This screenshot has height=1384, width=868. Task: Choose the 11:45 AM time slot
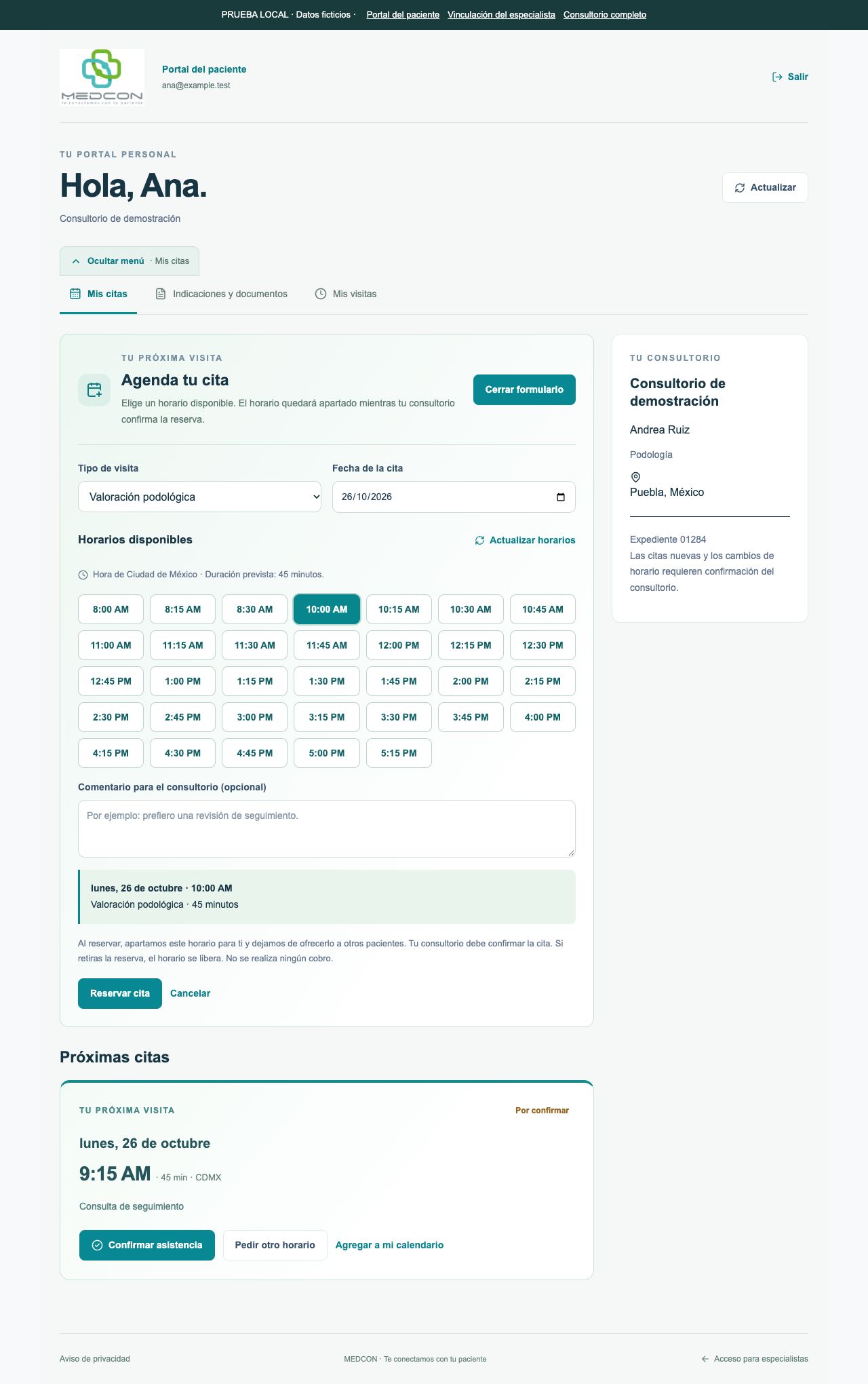tap(327, 645)
